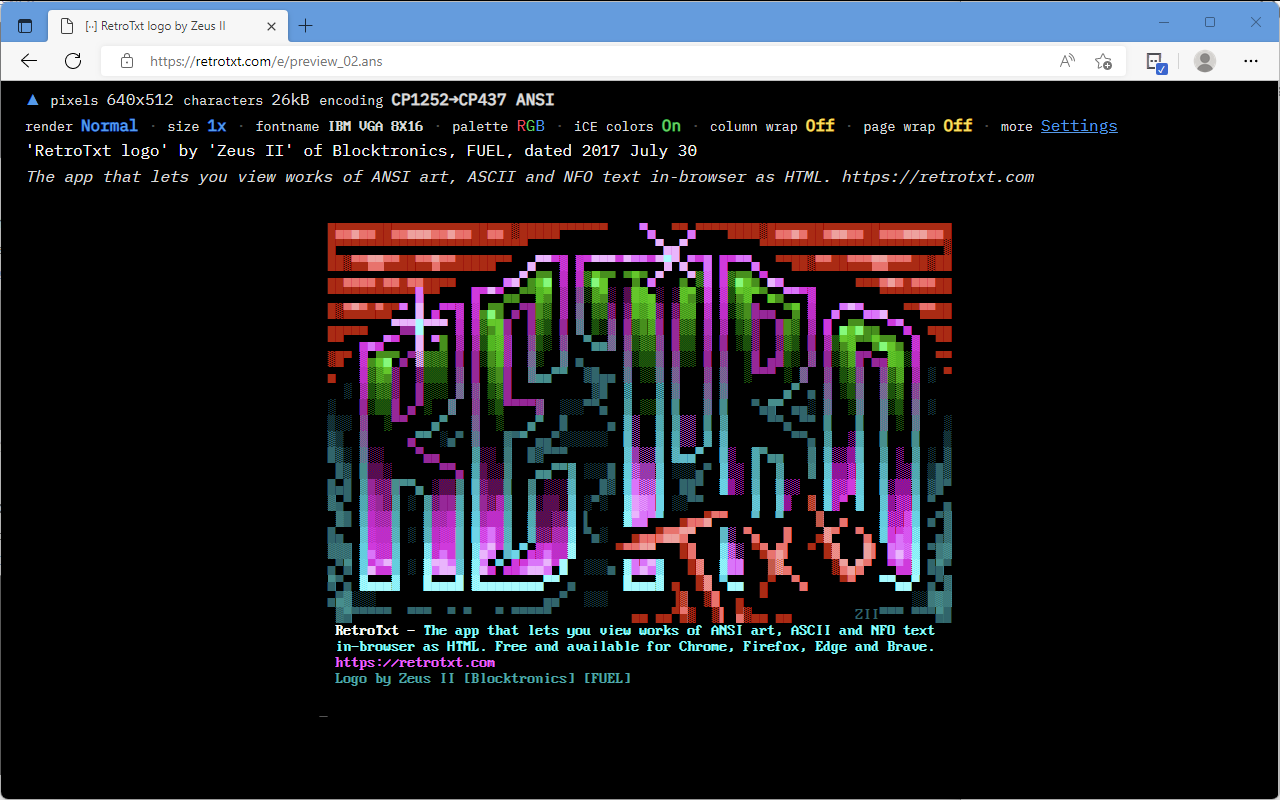Screen dimensions: 1280x800
Task: Open the browser profile avatar
Action: (x=1205, y=61)
